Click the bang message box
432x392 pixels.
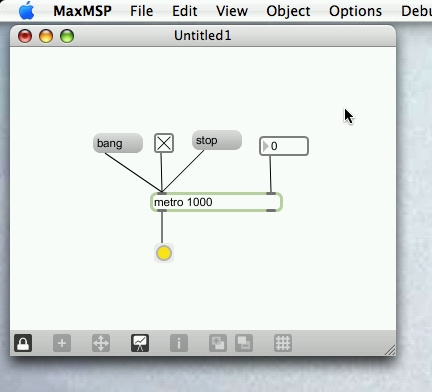118,143
